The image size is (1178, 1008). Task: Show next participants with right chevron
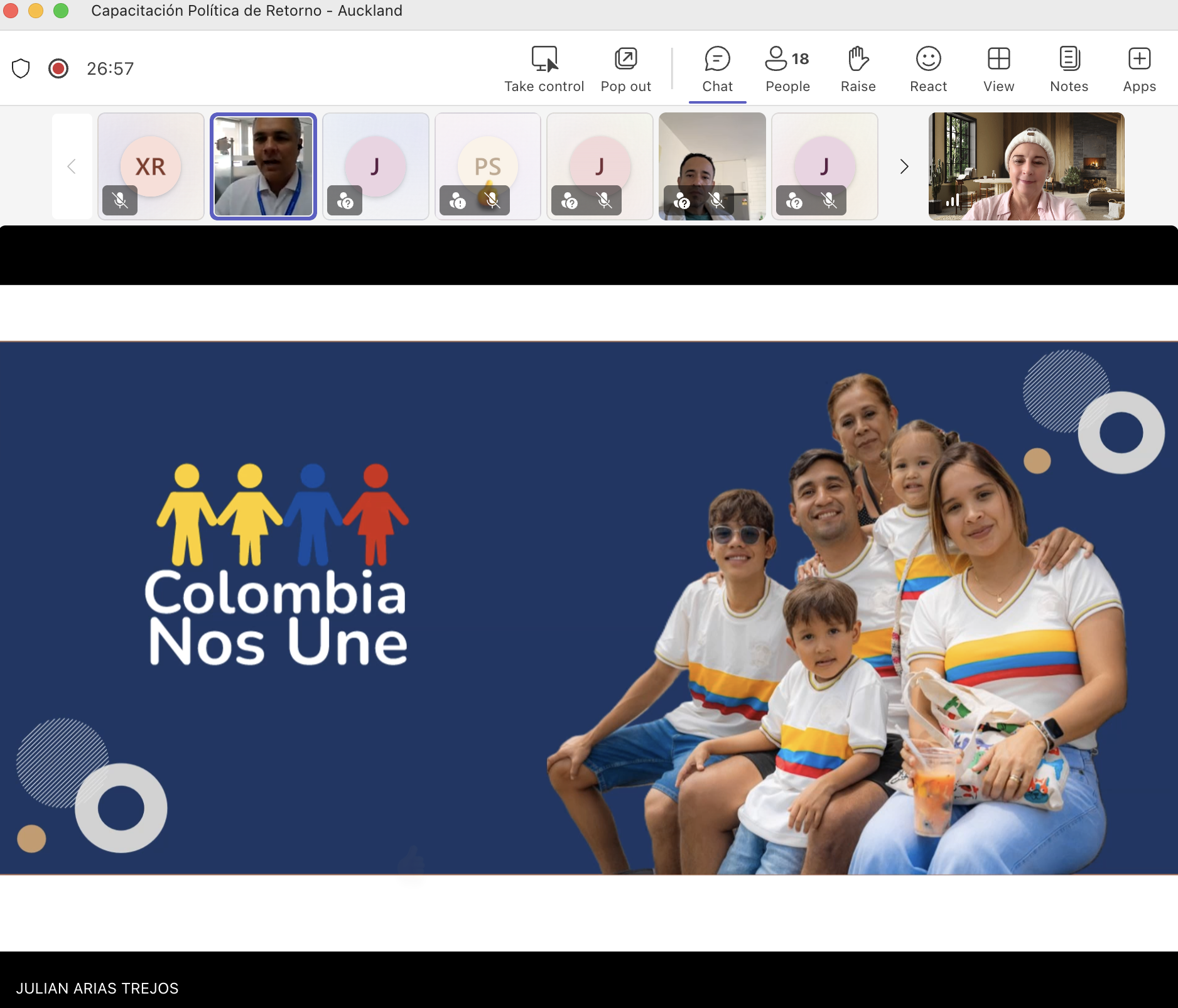(x=904, y=166)
